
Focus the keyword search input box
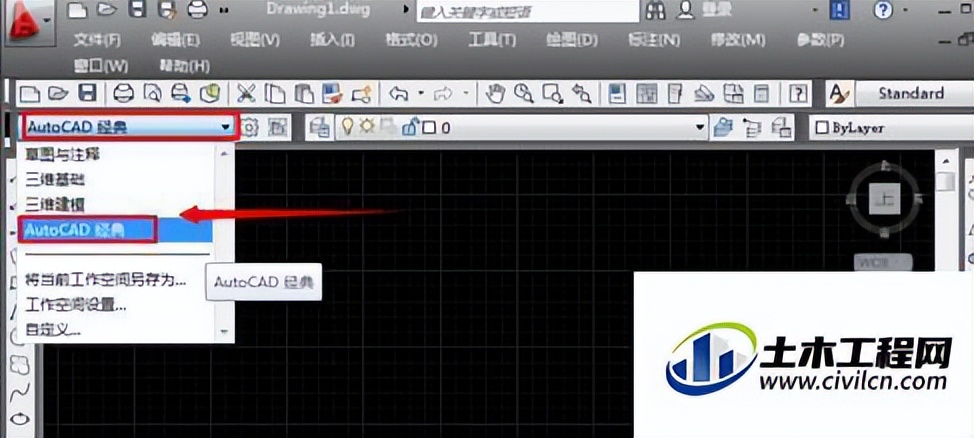coord(528,11)
